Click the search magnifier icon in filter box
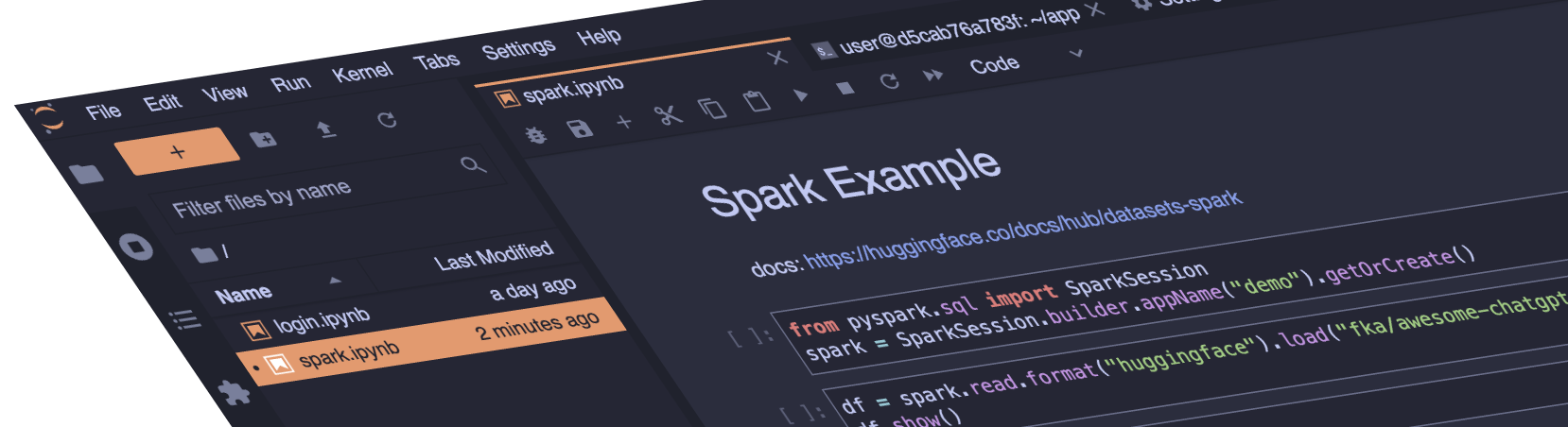Screen dimensions: 1568x427 (473, 164)
